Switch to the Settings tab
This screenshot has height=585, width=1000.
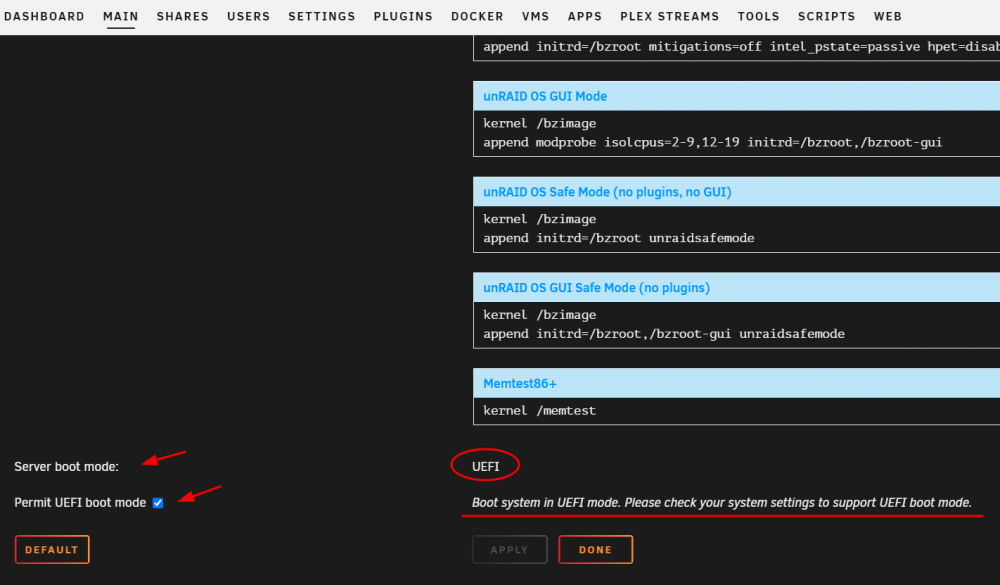pyautogui.click(x=321, y=17)
